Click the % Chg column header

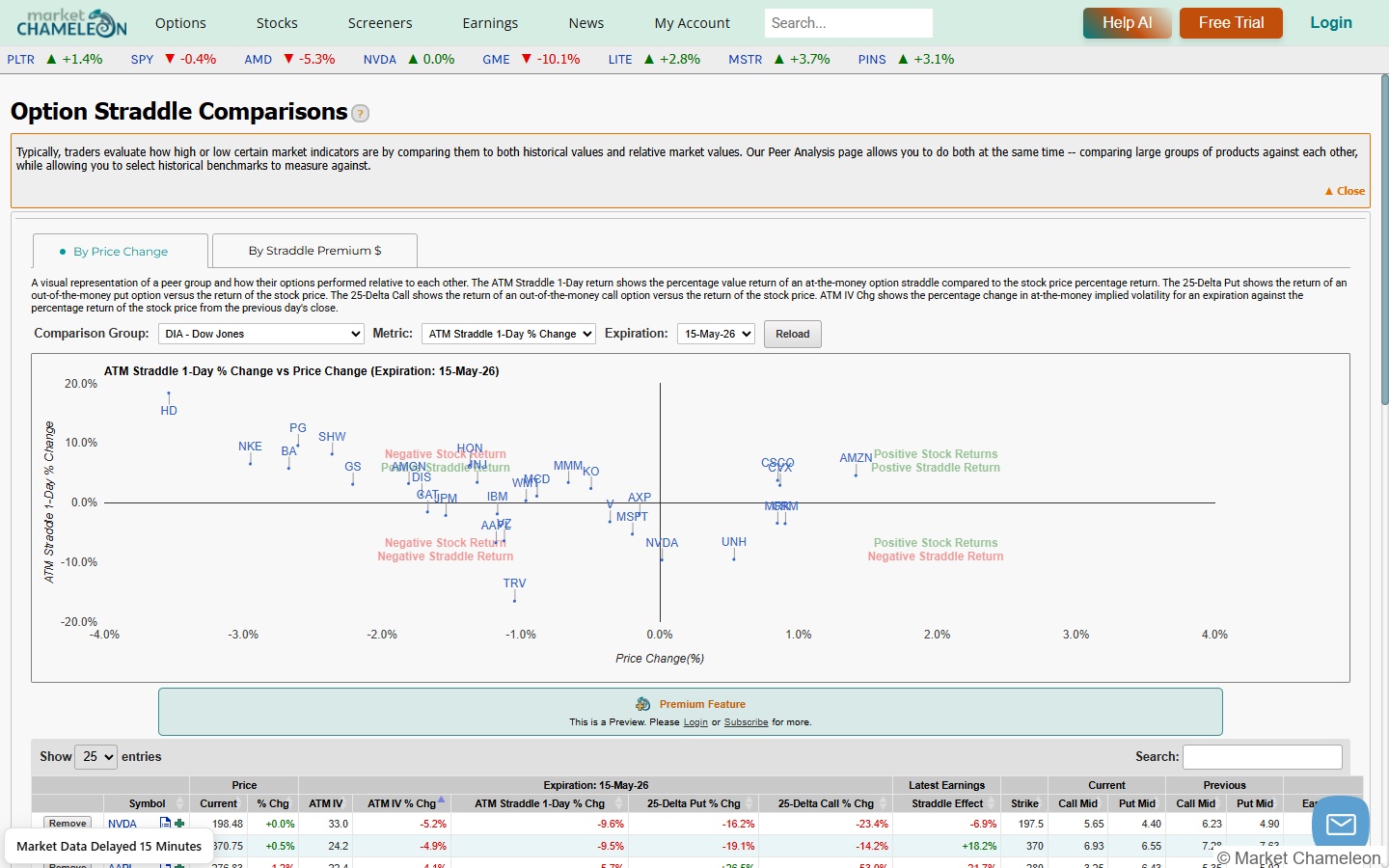pyautogui.click(x=273, y=803)
